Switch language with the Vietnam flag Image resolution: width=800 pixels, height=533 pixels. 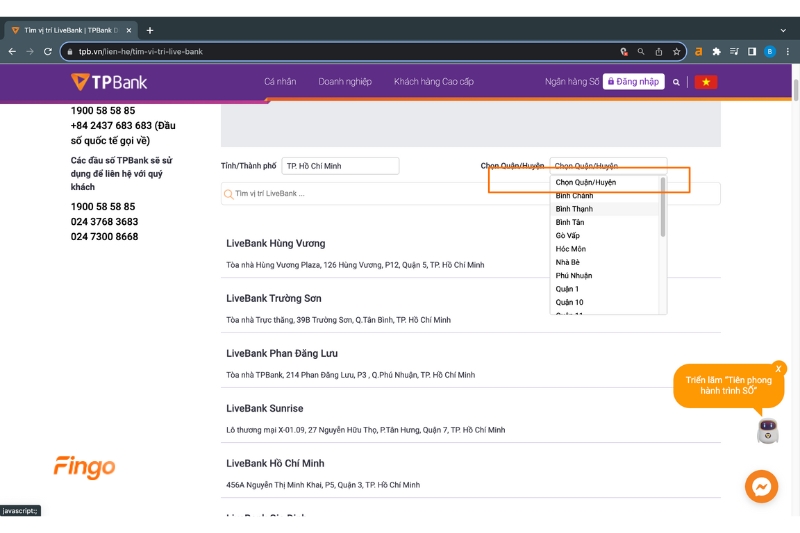[x=706, y=82]
